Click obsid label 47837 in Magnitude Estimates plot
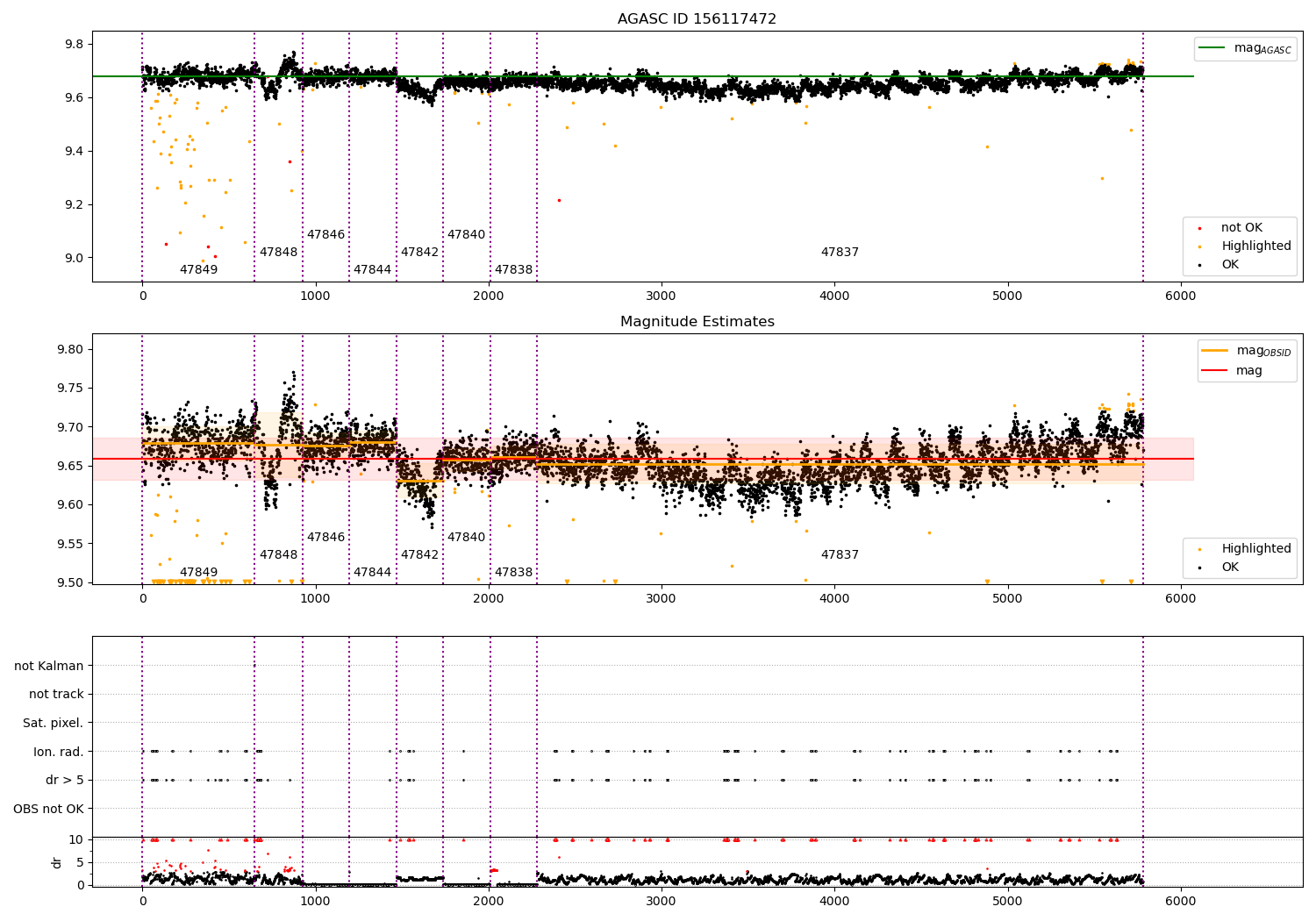The image size is (1316, 921). (x=840, y=555)
